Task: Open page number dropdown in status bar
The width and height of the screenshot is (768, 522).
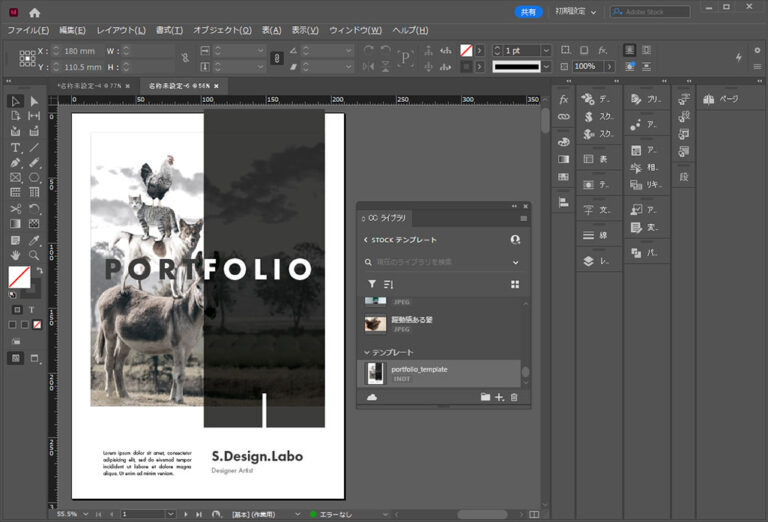Action: click(x=170, y=514)
